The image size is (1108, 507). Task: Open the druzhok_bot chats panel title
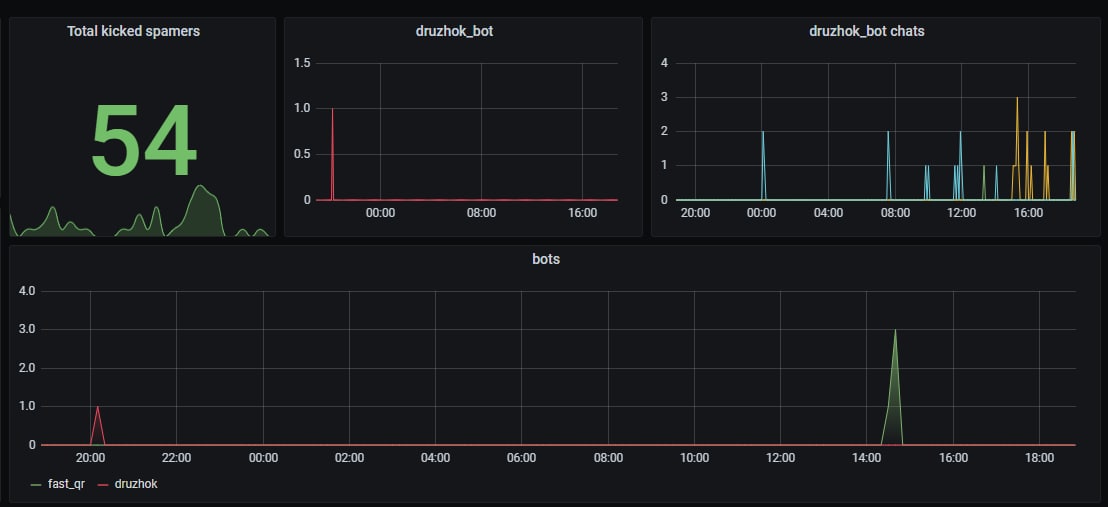(866, 31)
